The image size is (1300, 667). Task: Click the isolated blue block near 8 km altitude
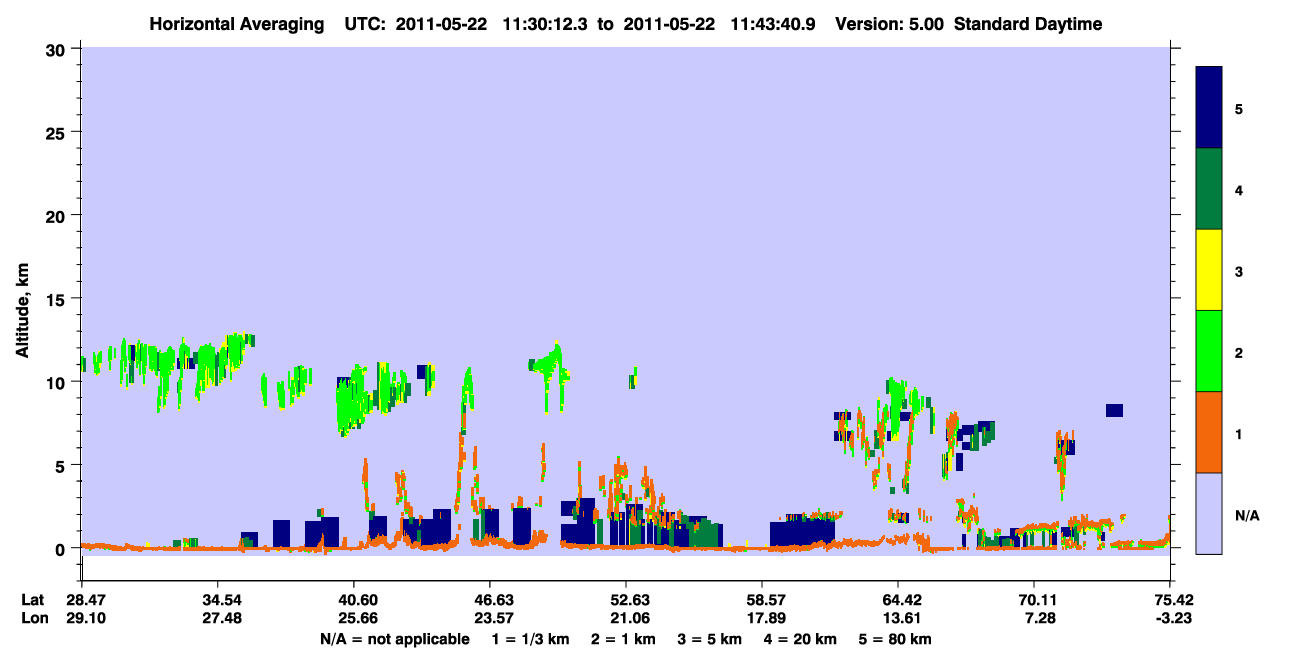click(x=1114, y=410)
